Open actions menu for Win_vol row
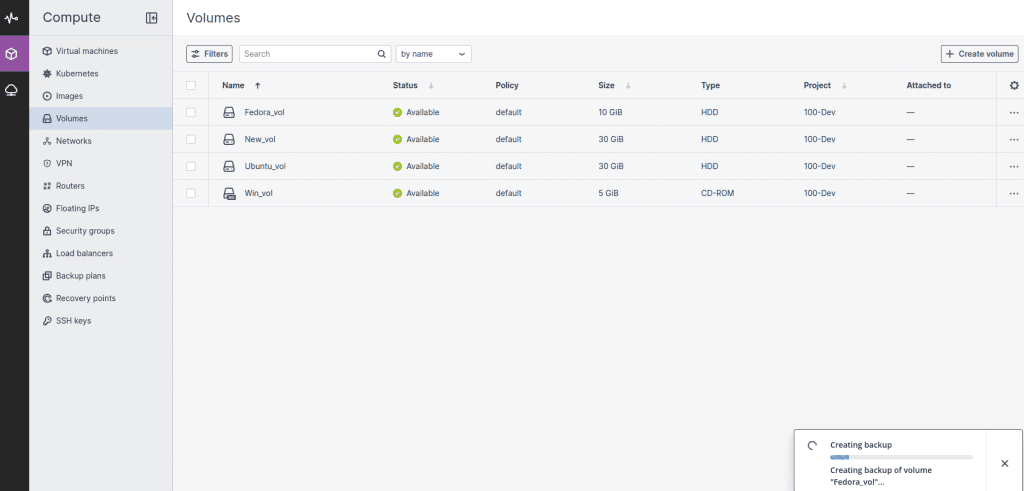Viewport: 1024px width, 491px height. coord(1014,193)
